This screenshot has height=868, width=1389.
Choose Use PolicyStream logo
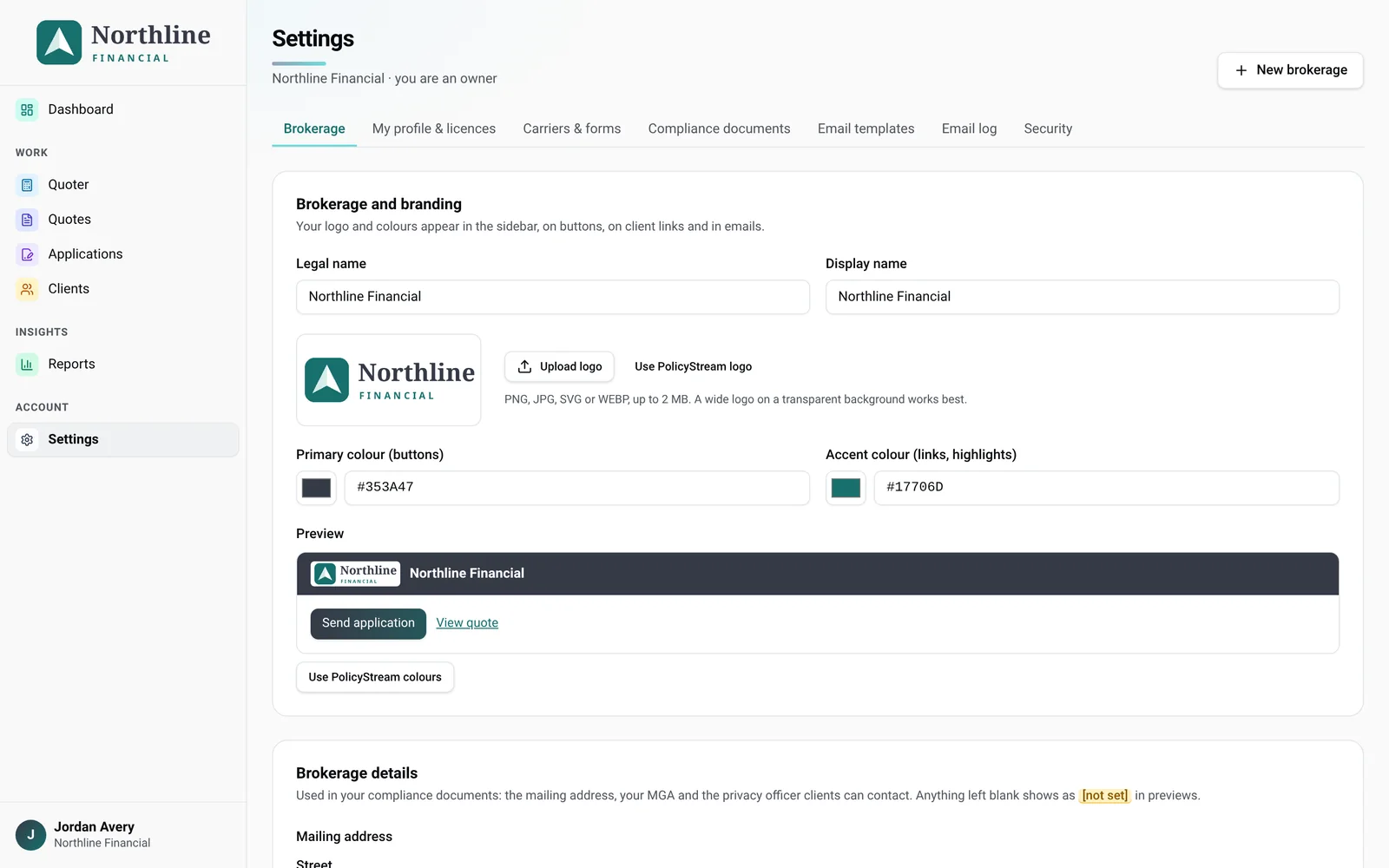[693, 366]
